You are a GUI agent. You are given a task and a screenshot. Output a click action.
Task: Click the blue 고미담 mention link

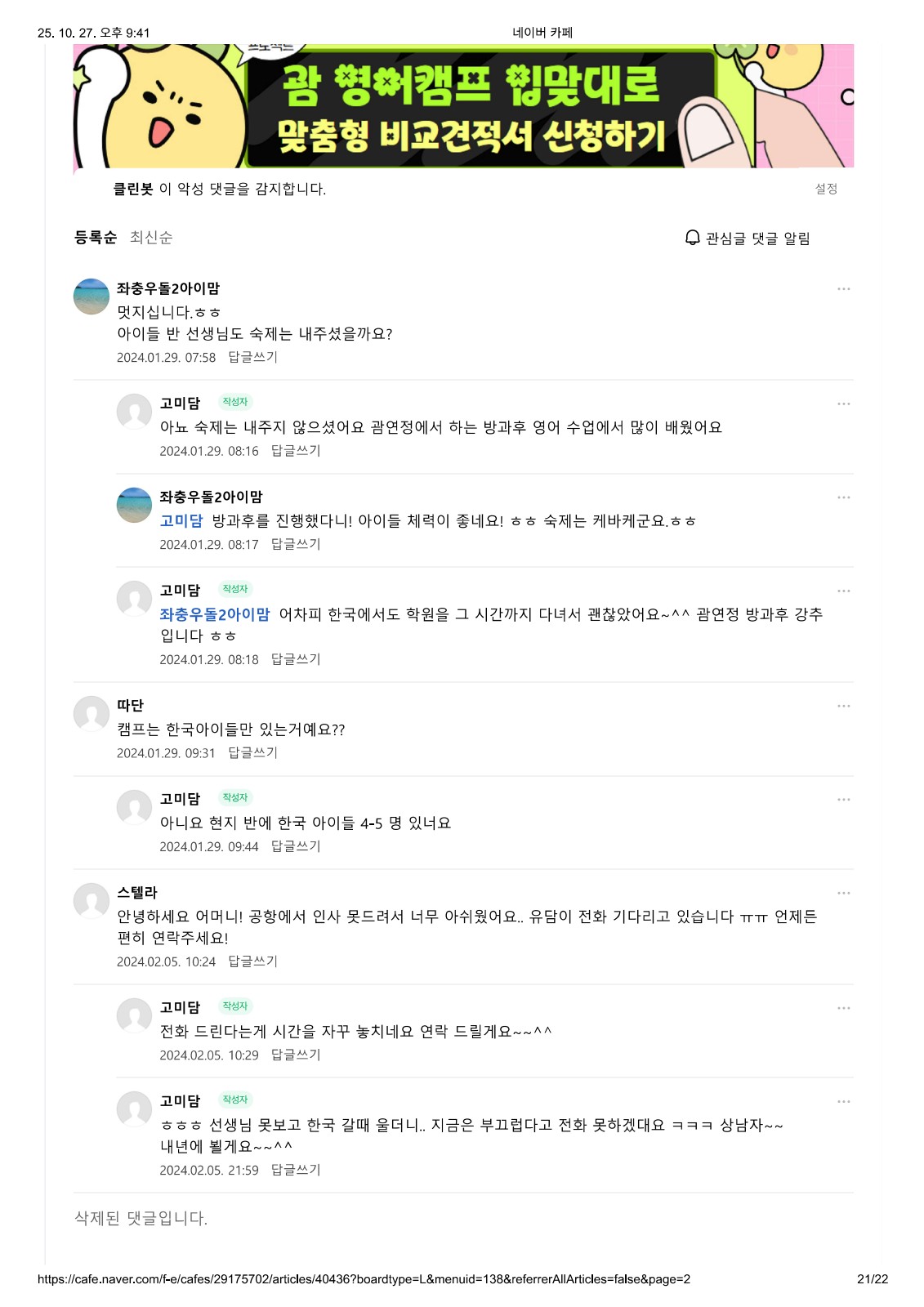click(x=181, y=521)
